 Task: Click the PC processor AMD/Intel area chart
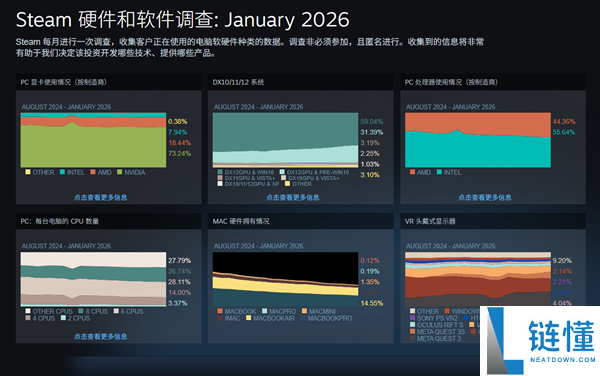coord(478,140)
